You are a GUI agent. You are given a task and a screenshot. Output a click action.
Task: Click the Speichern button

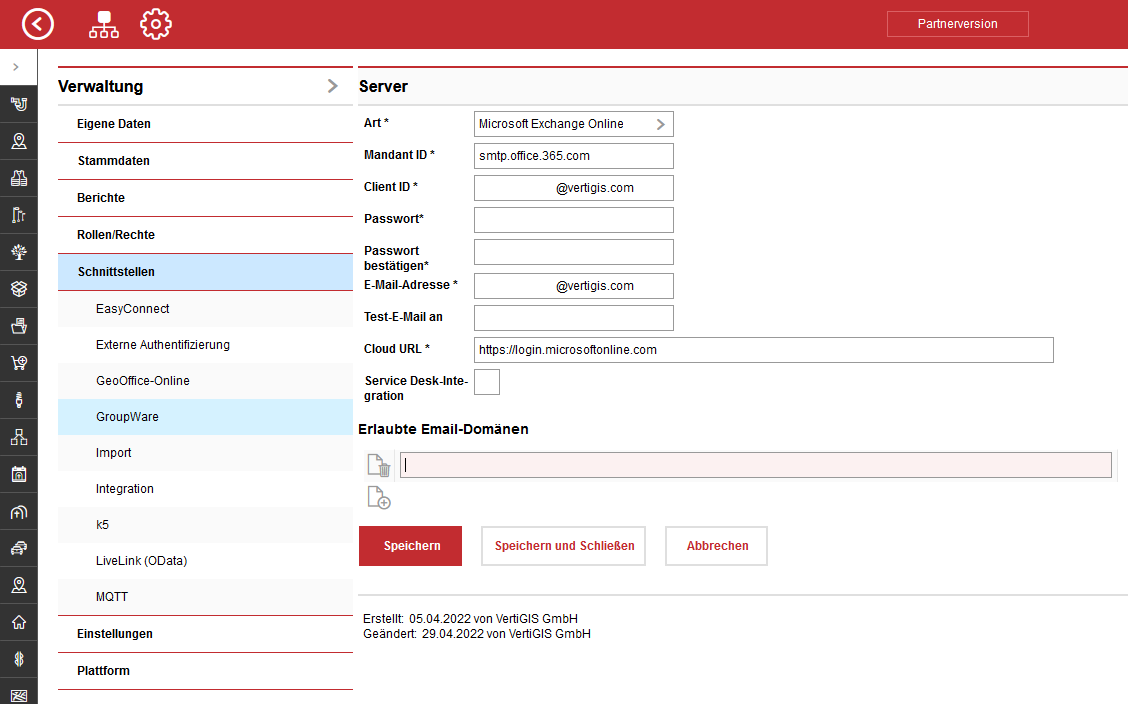(411, 546)
